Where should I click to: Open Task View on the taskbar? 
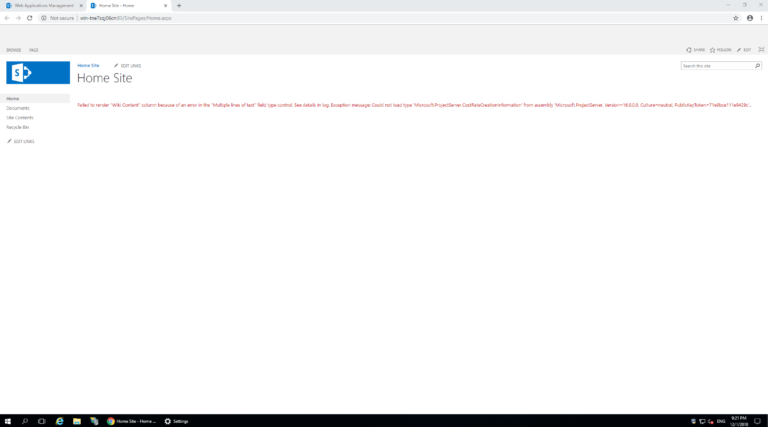click(x=42, y=421)
